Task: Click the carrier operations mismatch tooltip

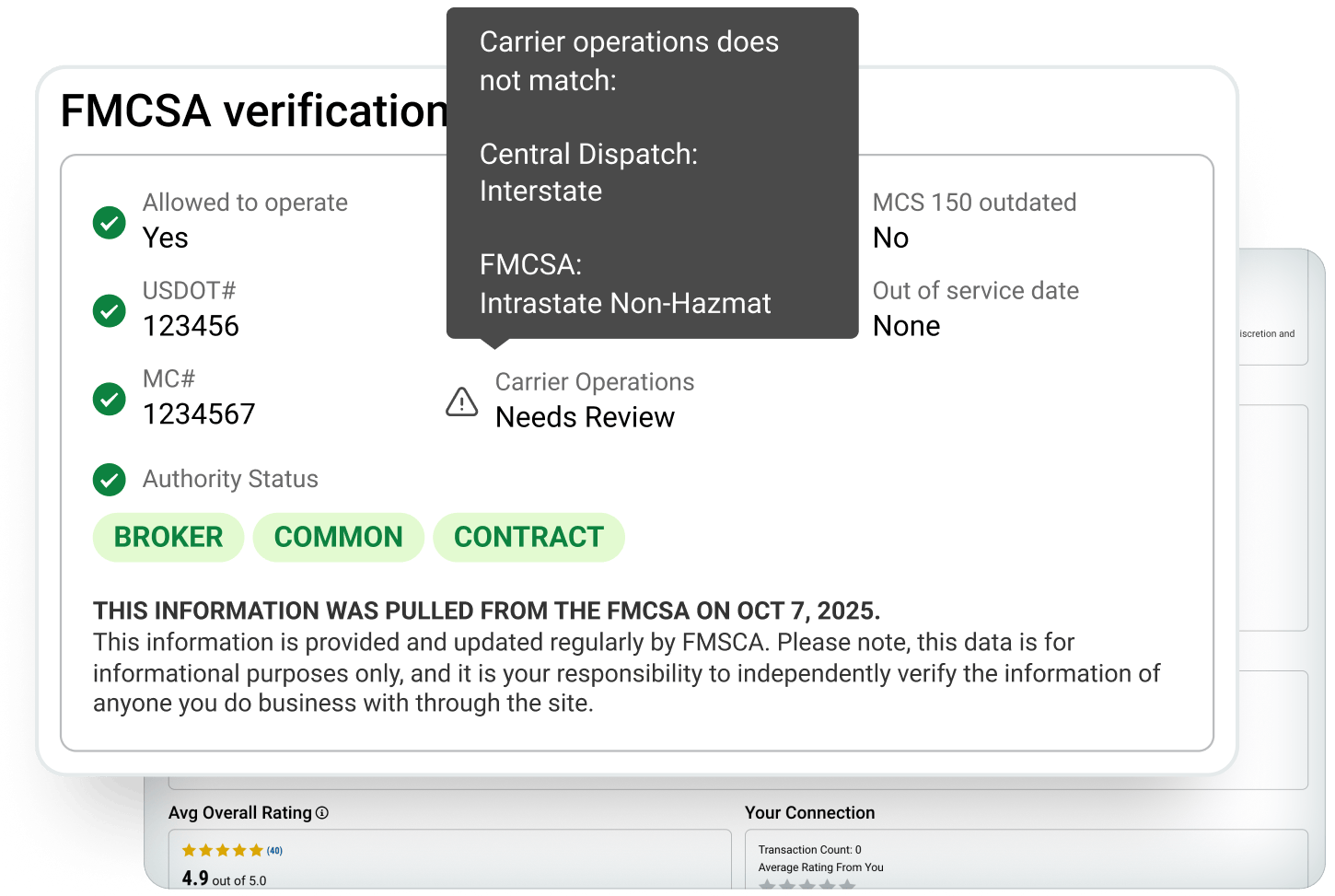Action: (x=652, y=173)
